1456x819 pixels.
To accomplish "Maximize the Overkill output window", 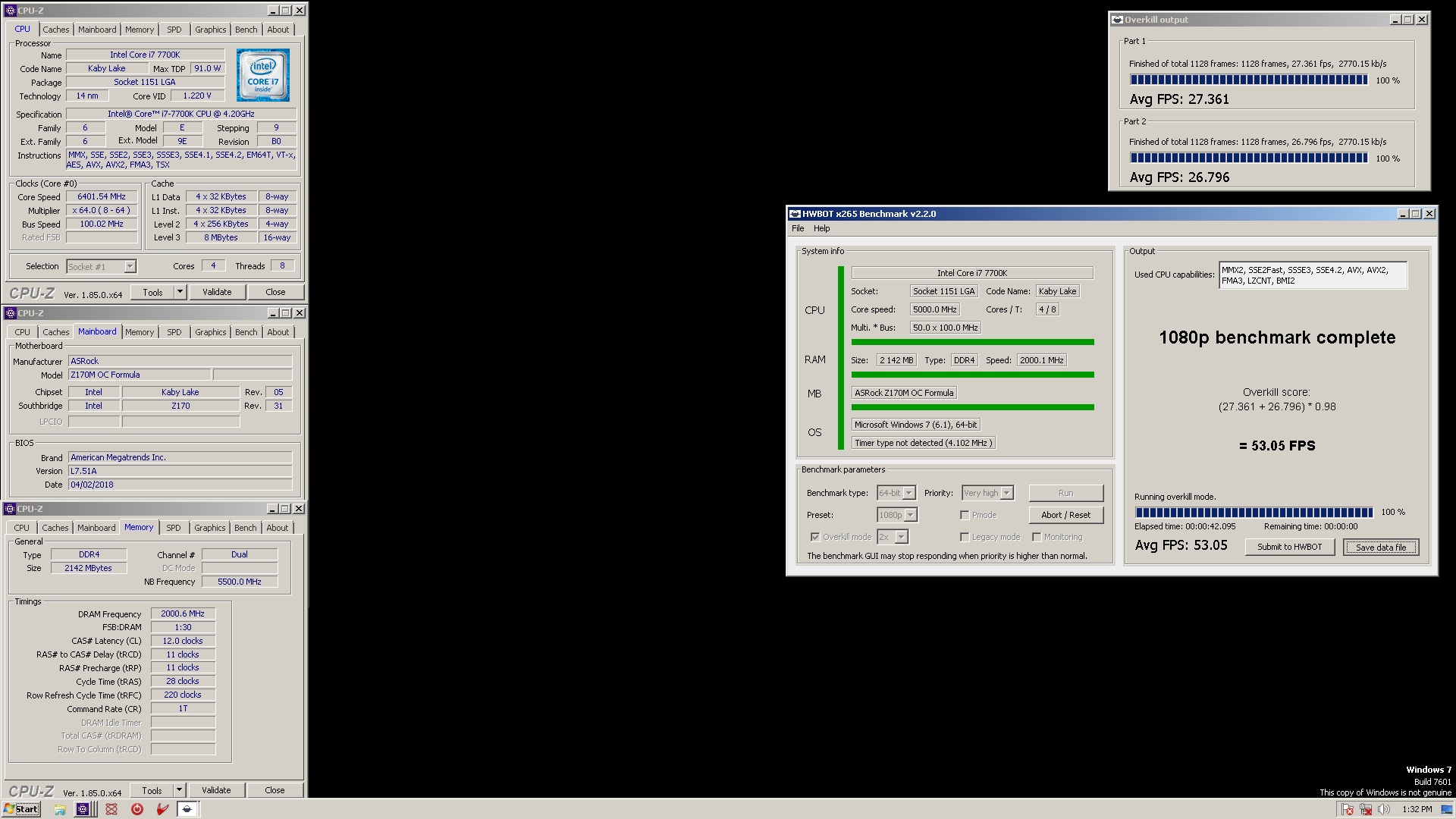I will tap(1408, 20).
